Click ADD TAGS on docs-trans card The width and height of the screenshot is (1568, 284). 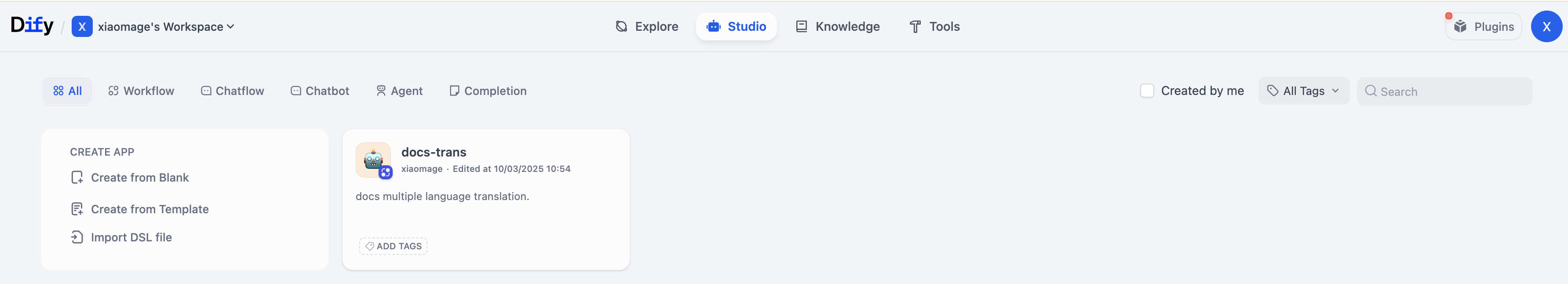(x=393, y=246)
